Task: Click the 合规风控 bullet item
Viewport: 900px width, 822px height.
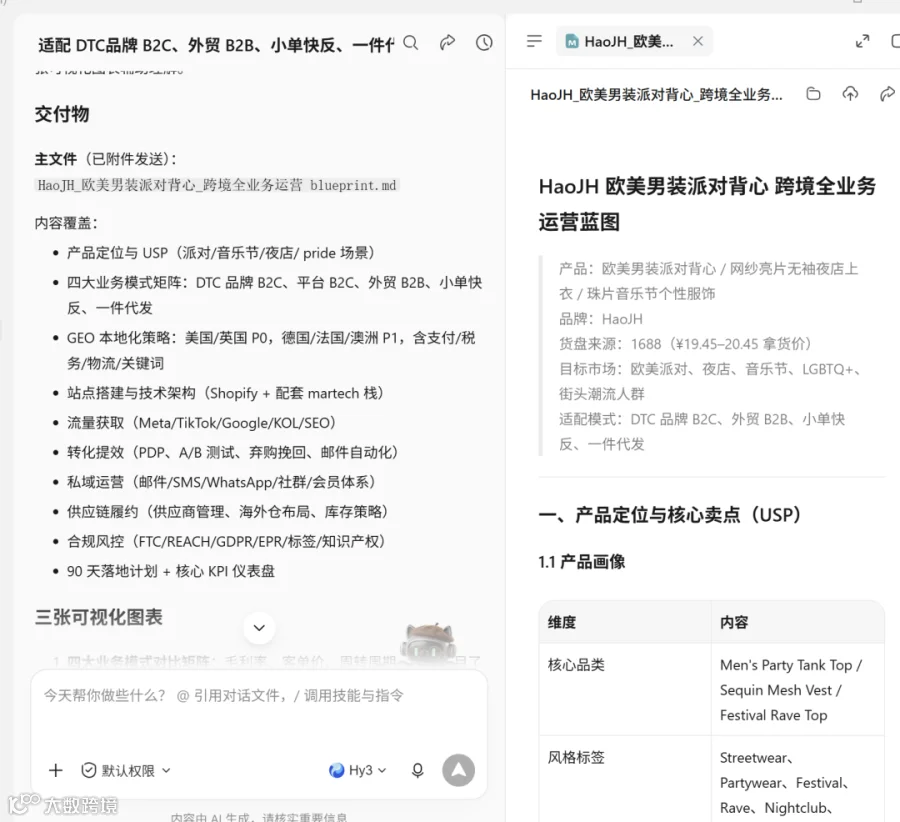Action: click(x=226, y=541)
